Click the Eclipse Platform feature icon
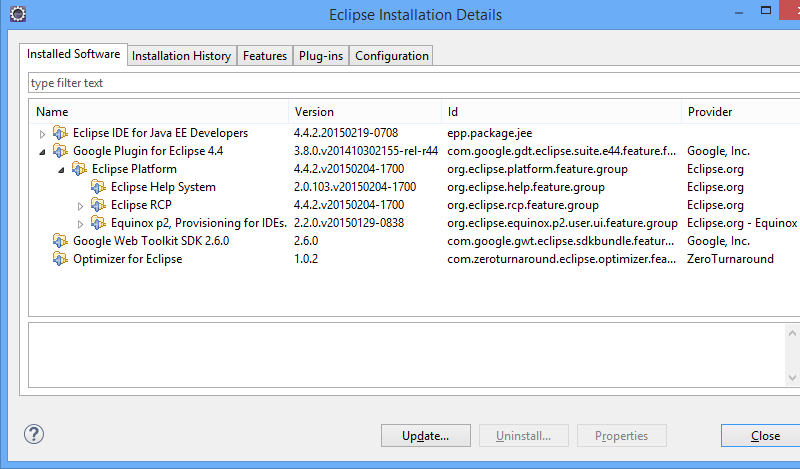800x469 pixels. coord(79,169)
